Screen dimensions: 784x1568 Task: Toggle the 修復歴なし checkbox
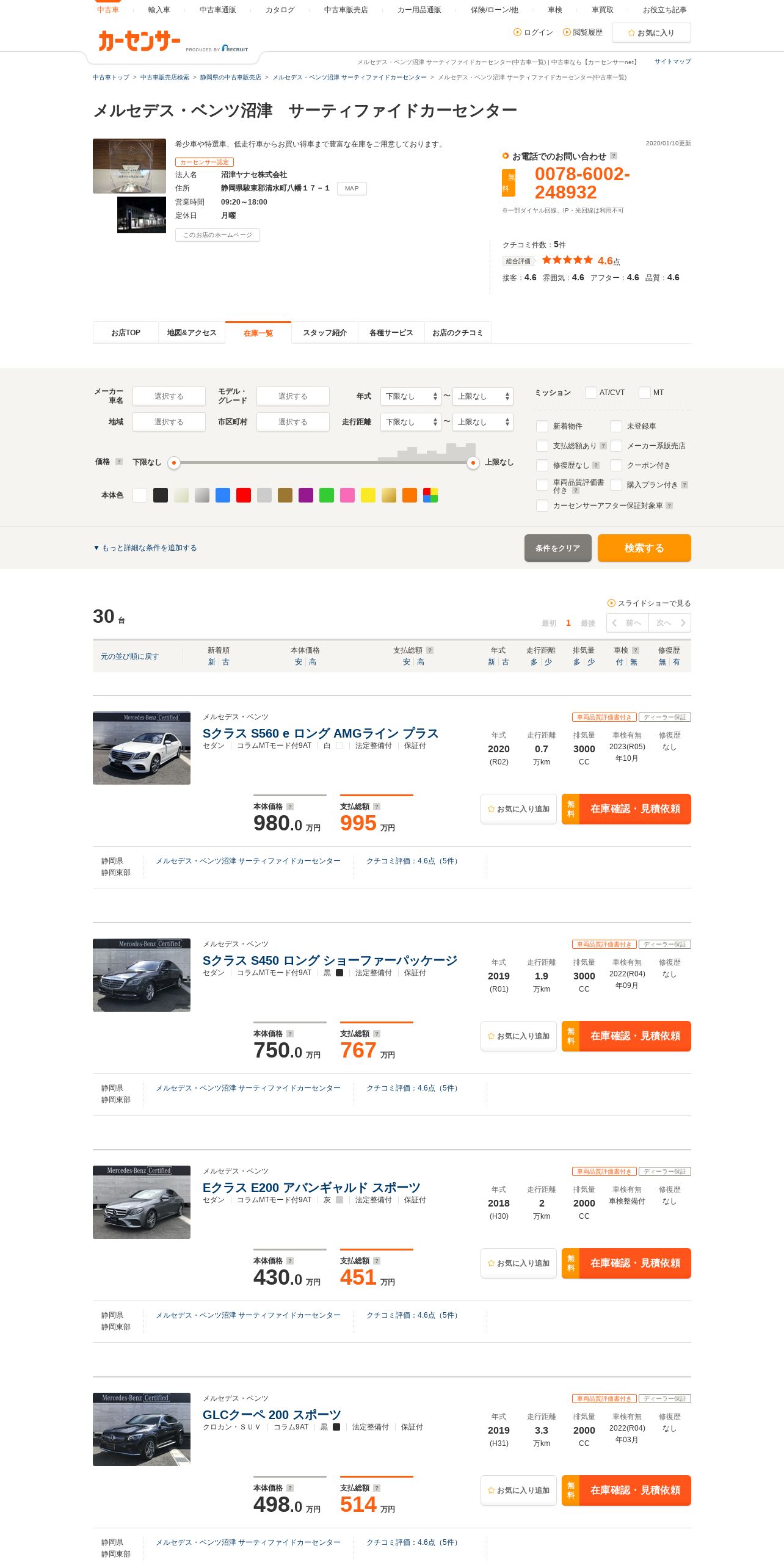pyautogui.click(x=542, y=465)
